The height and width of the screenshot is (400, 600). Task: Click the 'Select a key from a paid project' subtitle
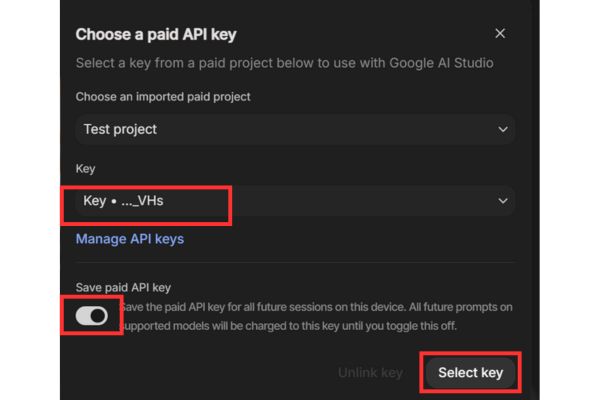(285, 64)
